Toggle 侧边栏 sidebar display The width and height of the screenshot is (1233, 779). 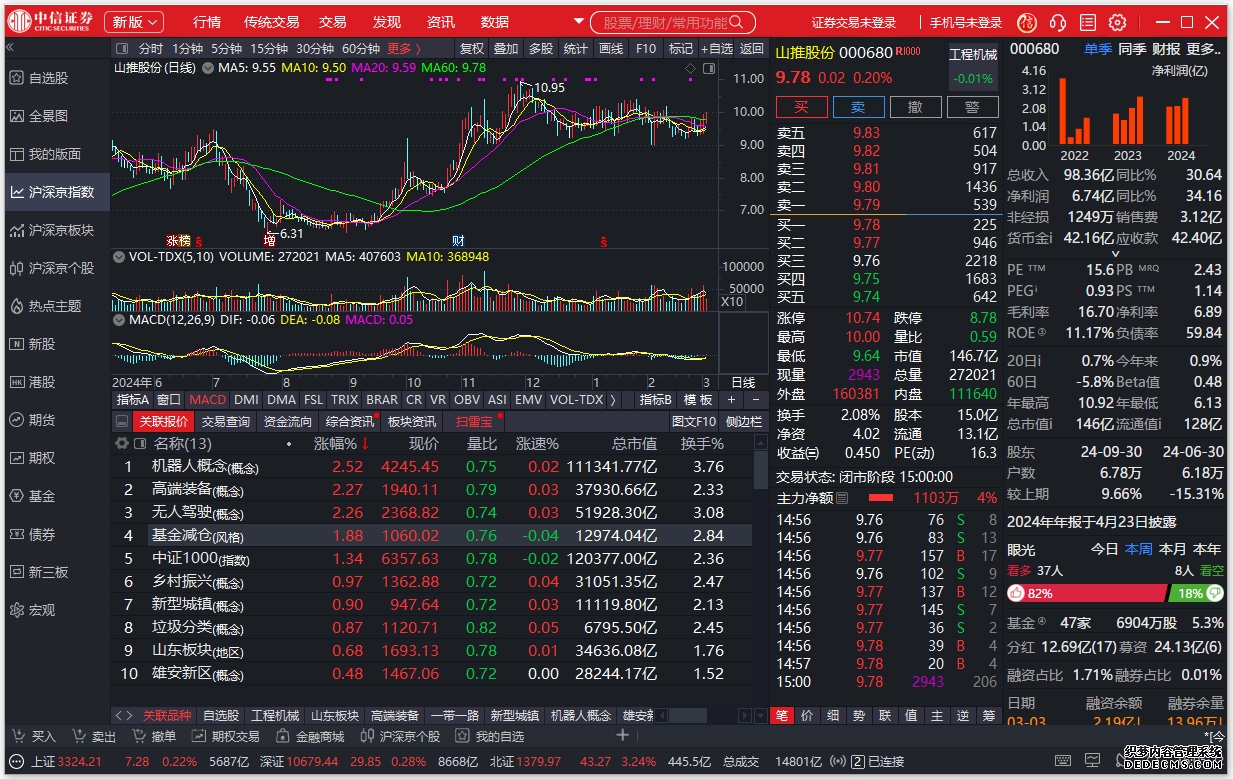744,422
